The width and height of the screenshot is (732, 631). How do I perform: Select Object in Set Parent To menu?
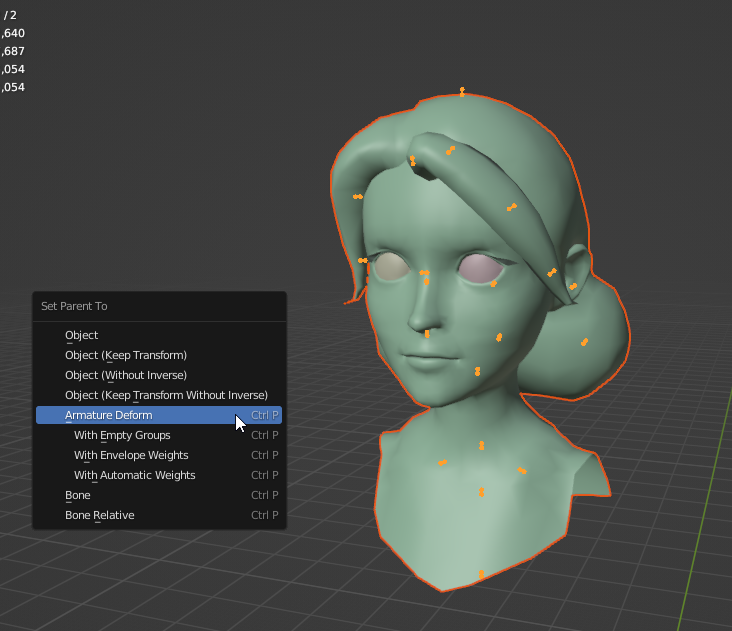tap(159, 335)
